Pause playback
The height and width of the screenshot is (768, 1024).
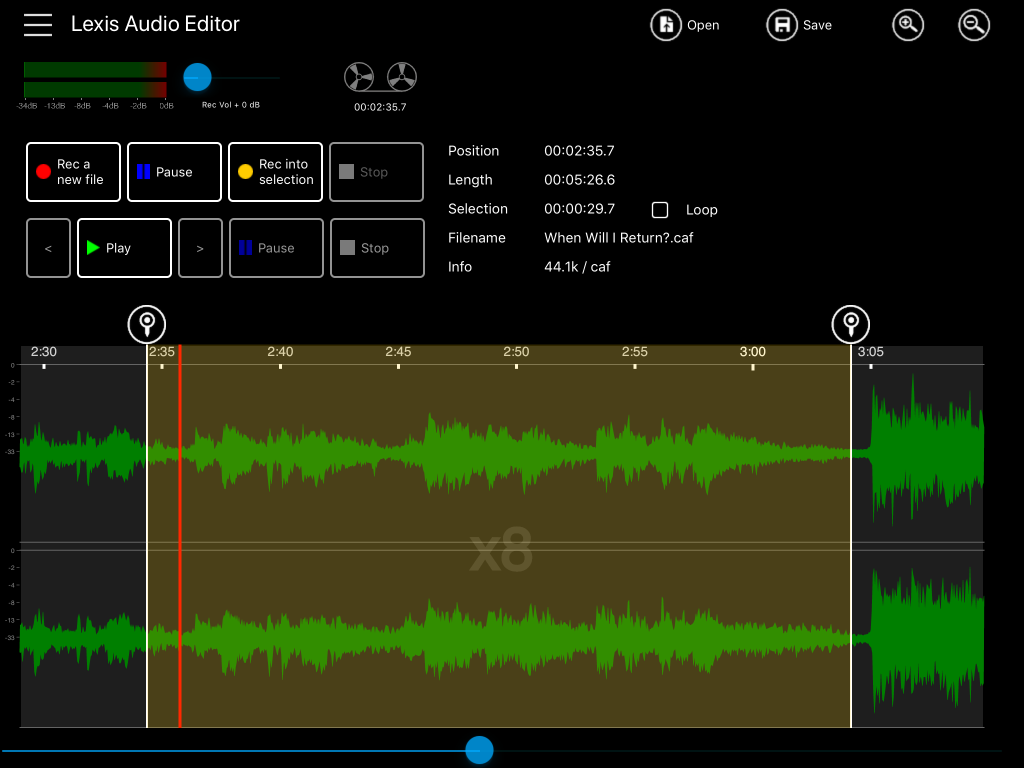[x=276, y=248]
